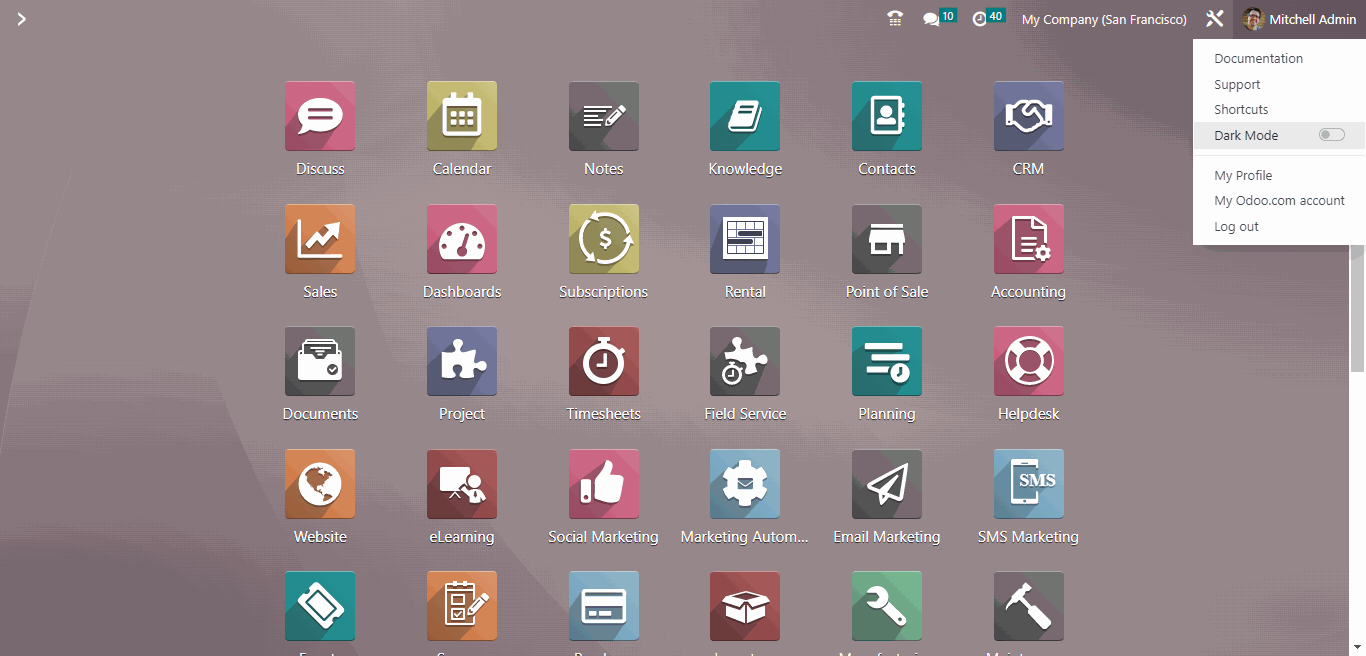Enable the Dark Mode switch
This screenshot has height=656, width=1366.
(x=1331, y=135)
